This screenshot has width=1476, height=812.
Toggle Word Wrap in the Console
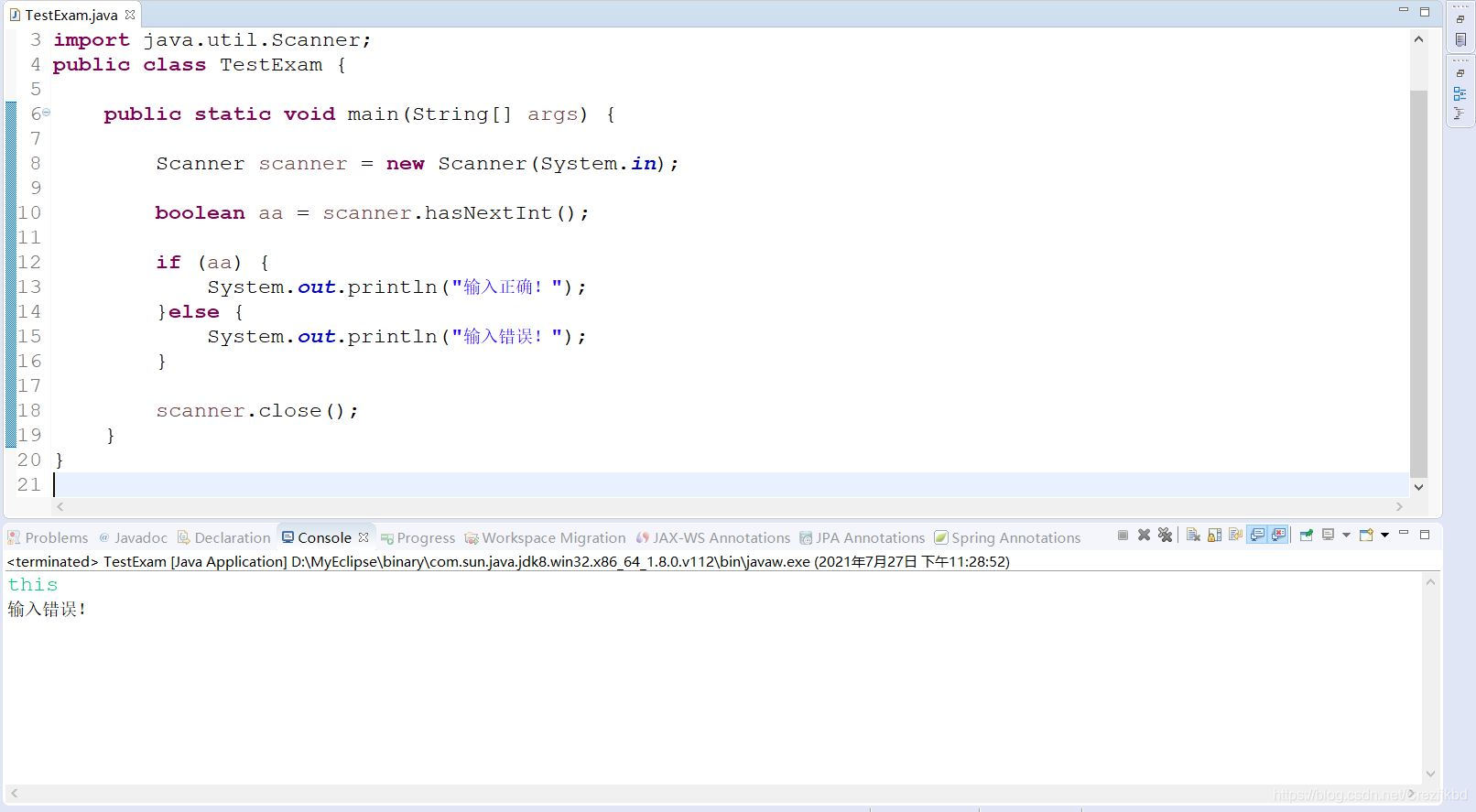(x=1235, y=536)
